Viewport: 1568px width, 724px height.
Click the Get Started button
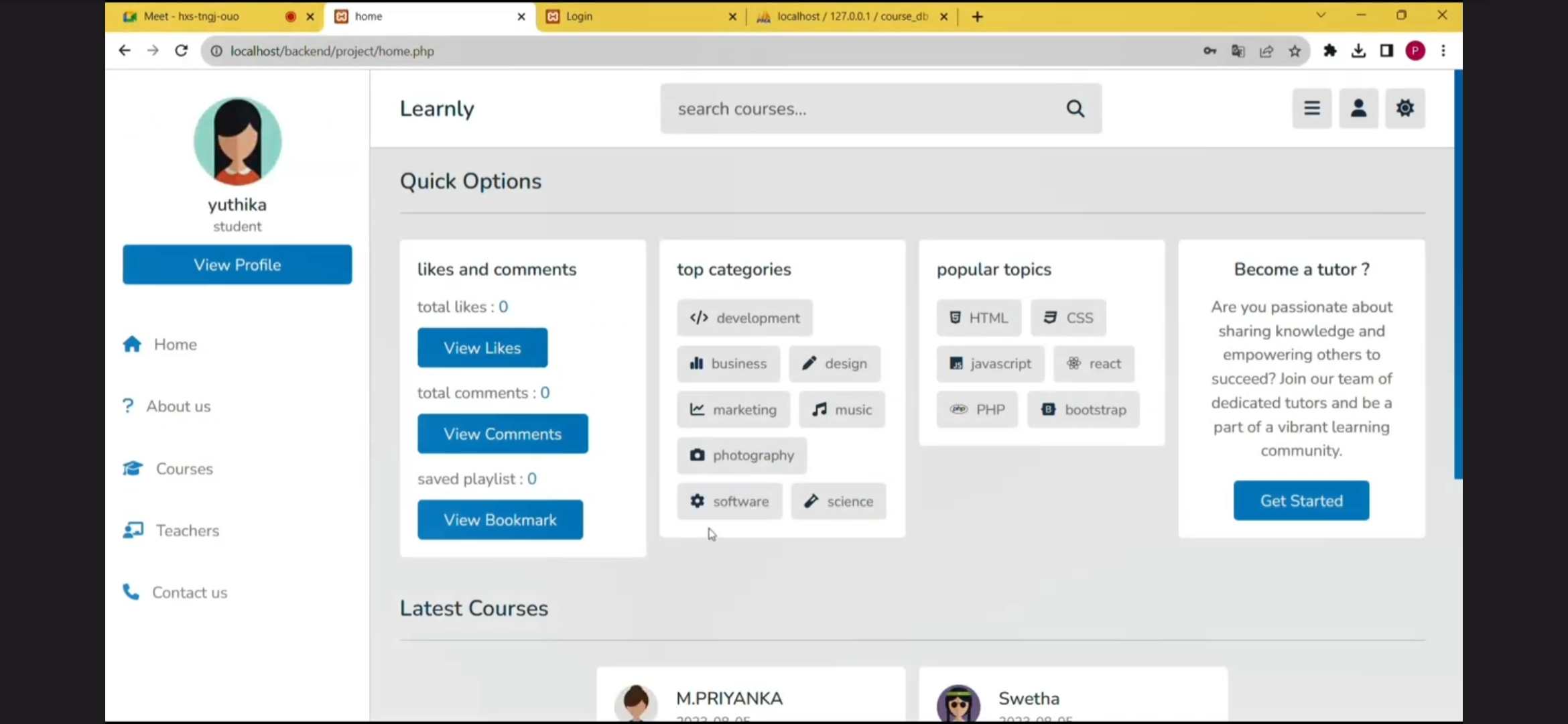point(1301,501)
